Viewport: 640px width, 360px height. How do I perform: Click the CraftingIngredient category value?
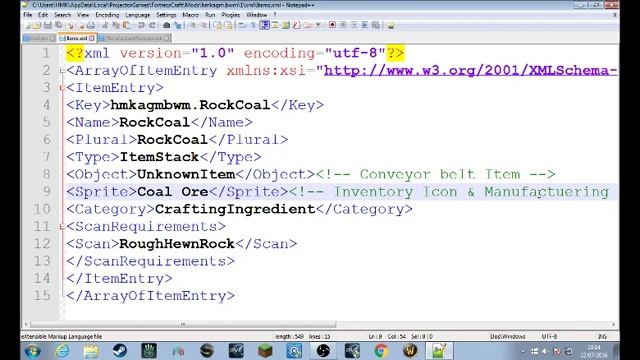click(x=235, y=209)
